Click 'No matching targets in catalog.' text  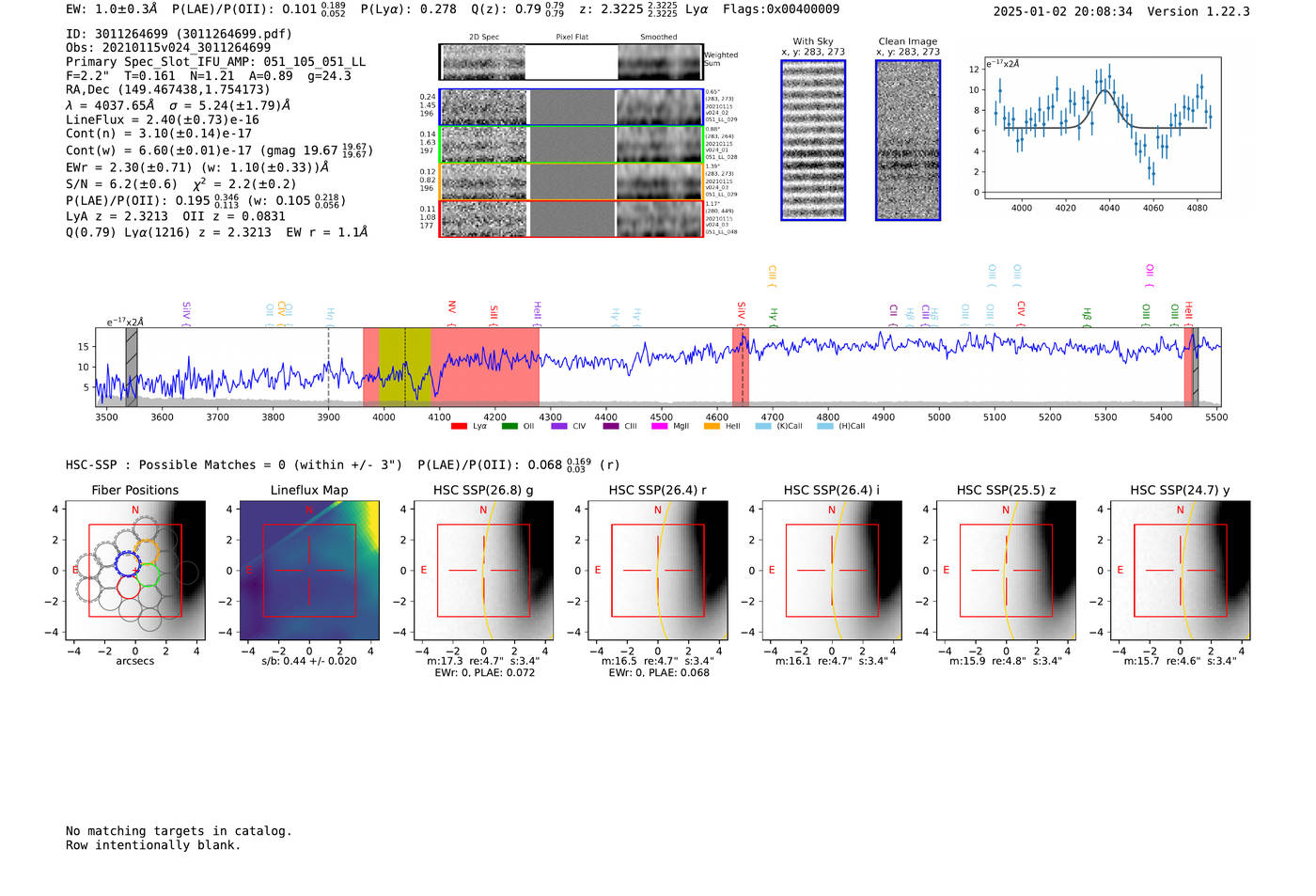tap(179, 831)
